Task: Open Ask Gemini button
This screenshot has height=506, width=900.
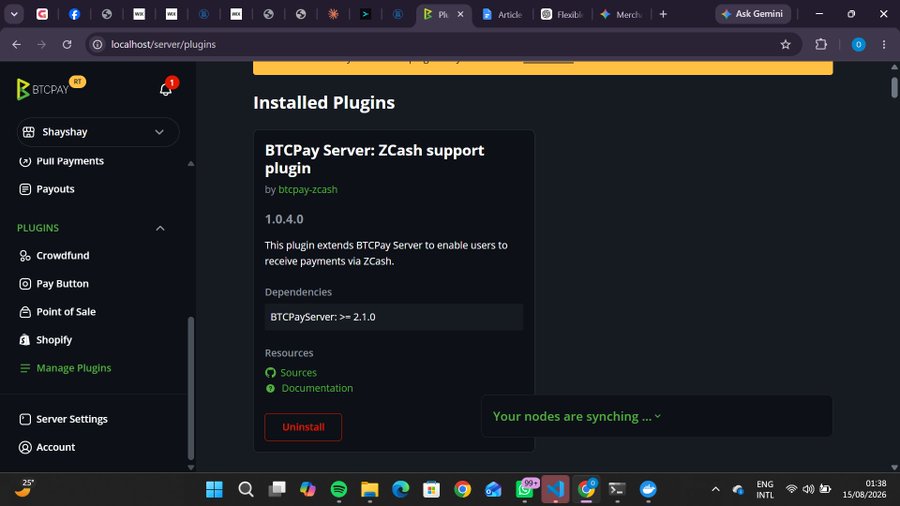Action: click(752, 14)
